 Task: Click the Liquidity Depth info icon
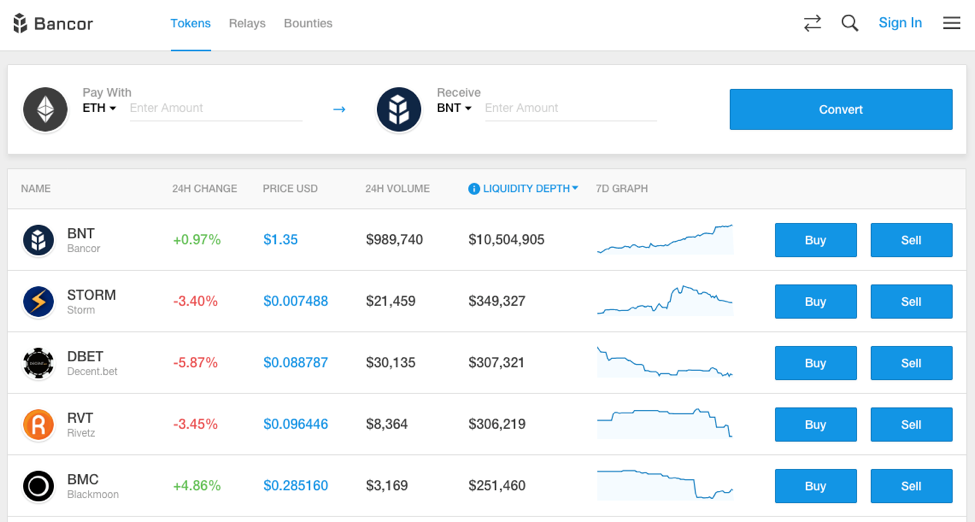[x=474, y=189]
